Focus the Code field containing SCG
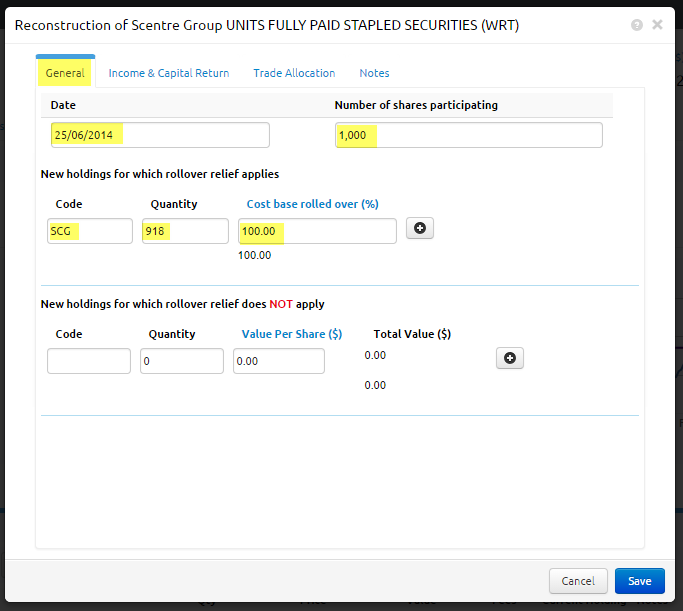Screen dimensions: 683x611 pos(90,231)
